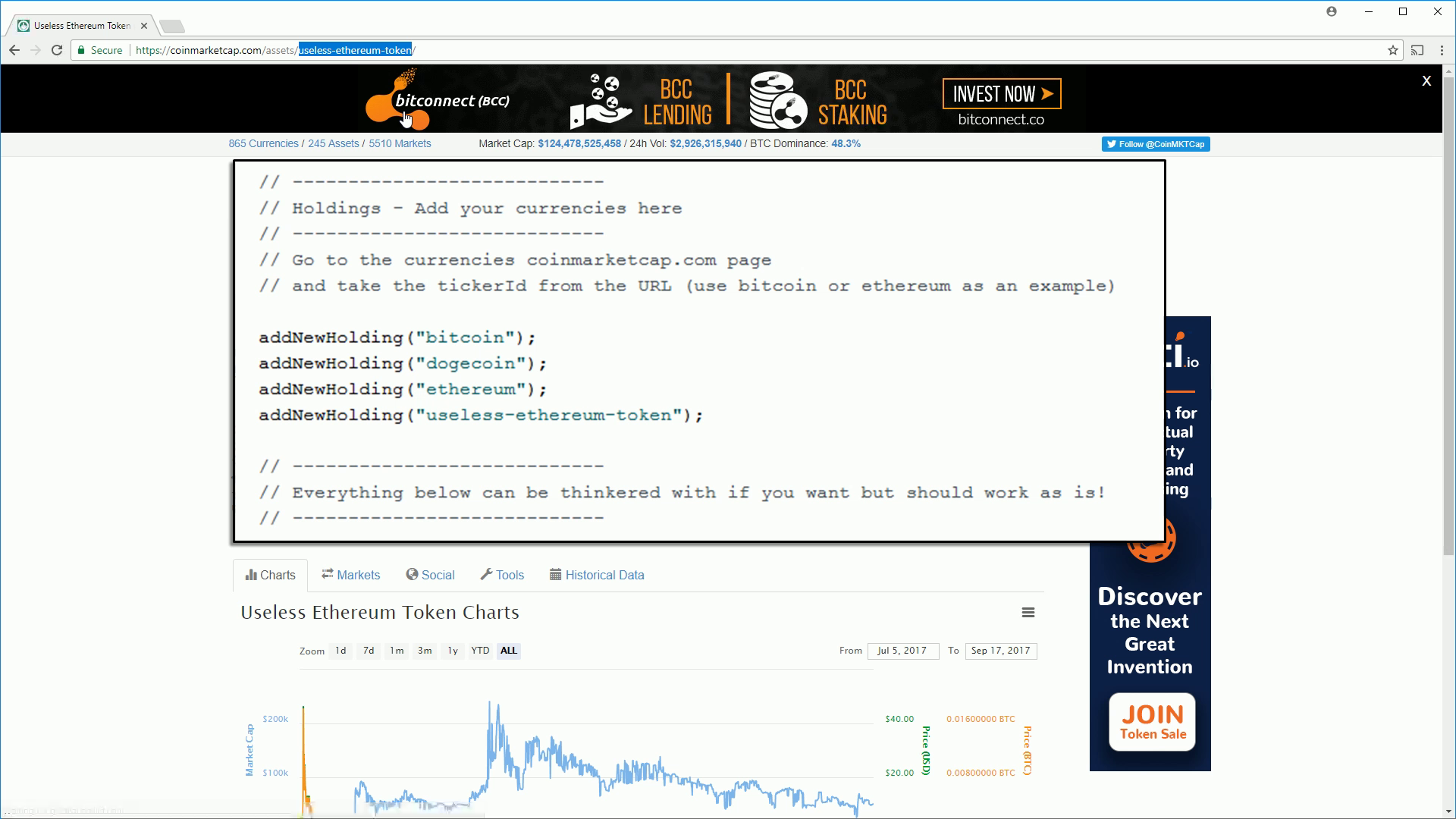
Task: Open the chart hamburger export menu
Action: click(1028, 613)
